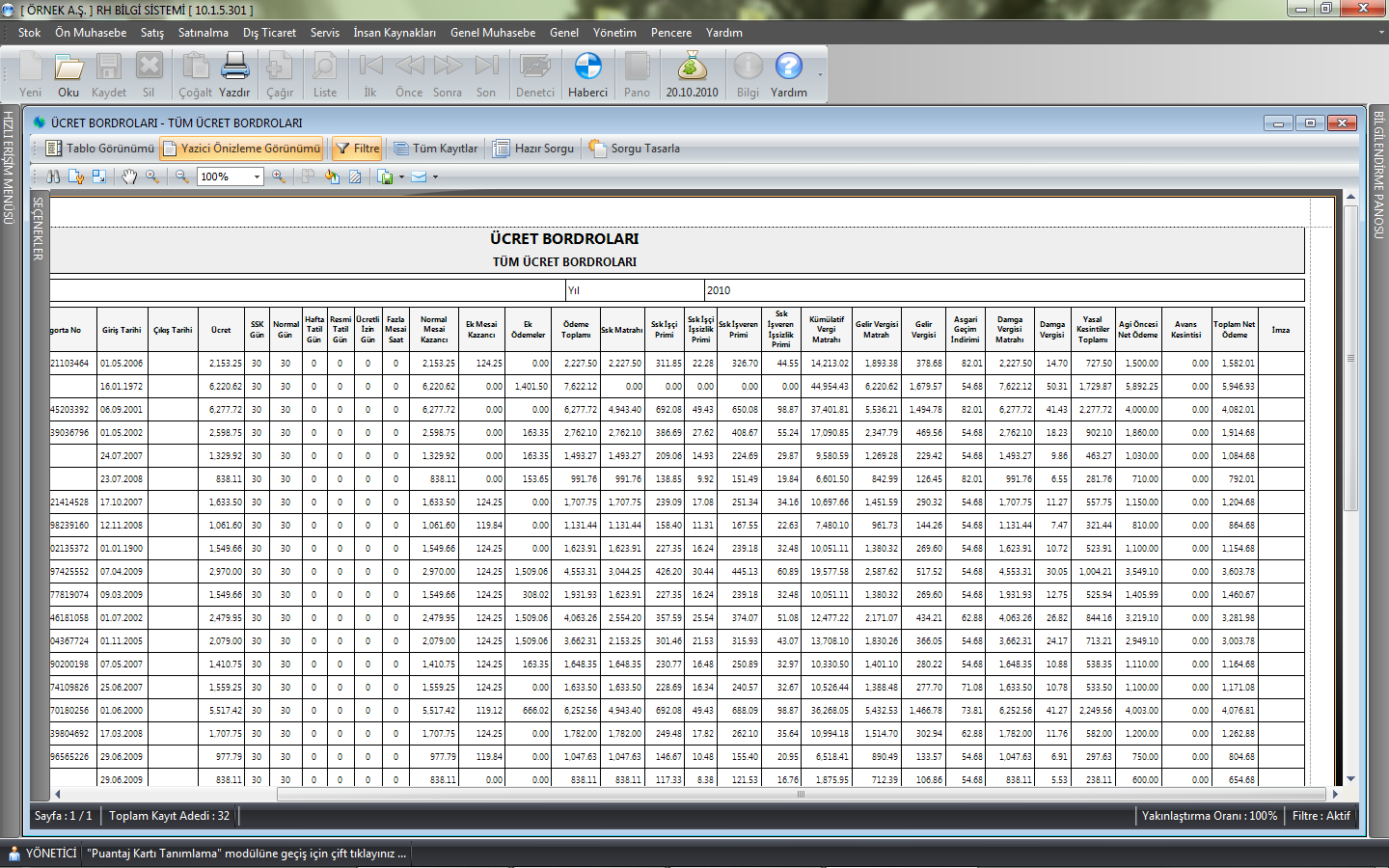The height and width of the screenshot is (868, 1389).
Task: Click the zoom out magnifier icon
Action: (x=181, y=176)
